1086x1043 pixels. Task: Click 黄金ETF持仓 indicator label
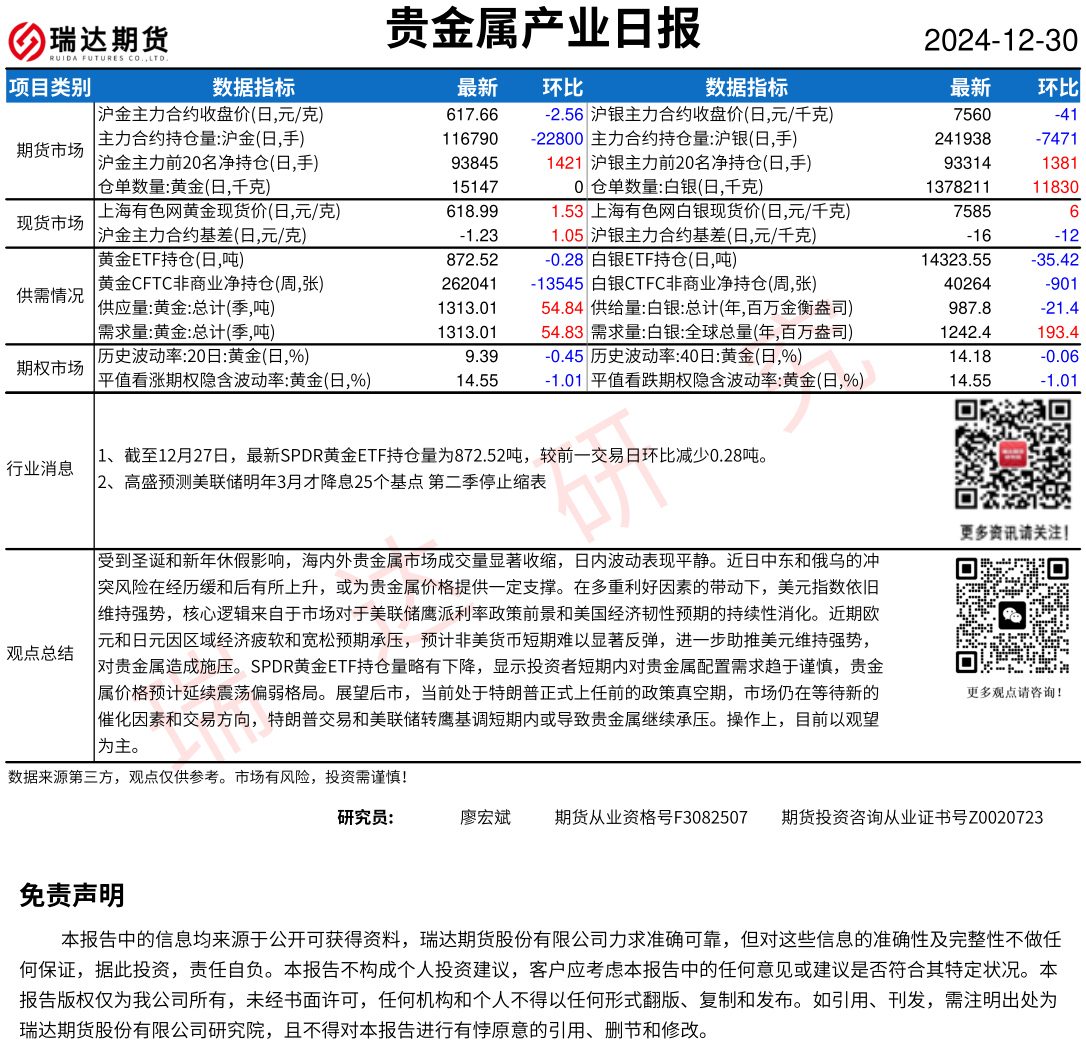[170, 260]
